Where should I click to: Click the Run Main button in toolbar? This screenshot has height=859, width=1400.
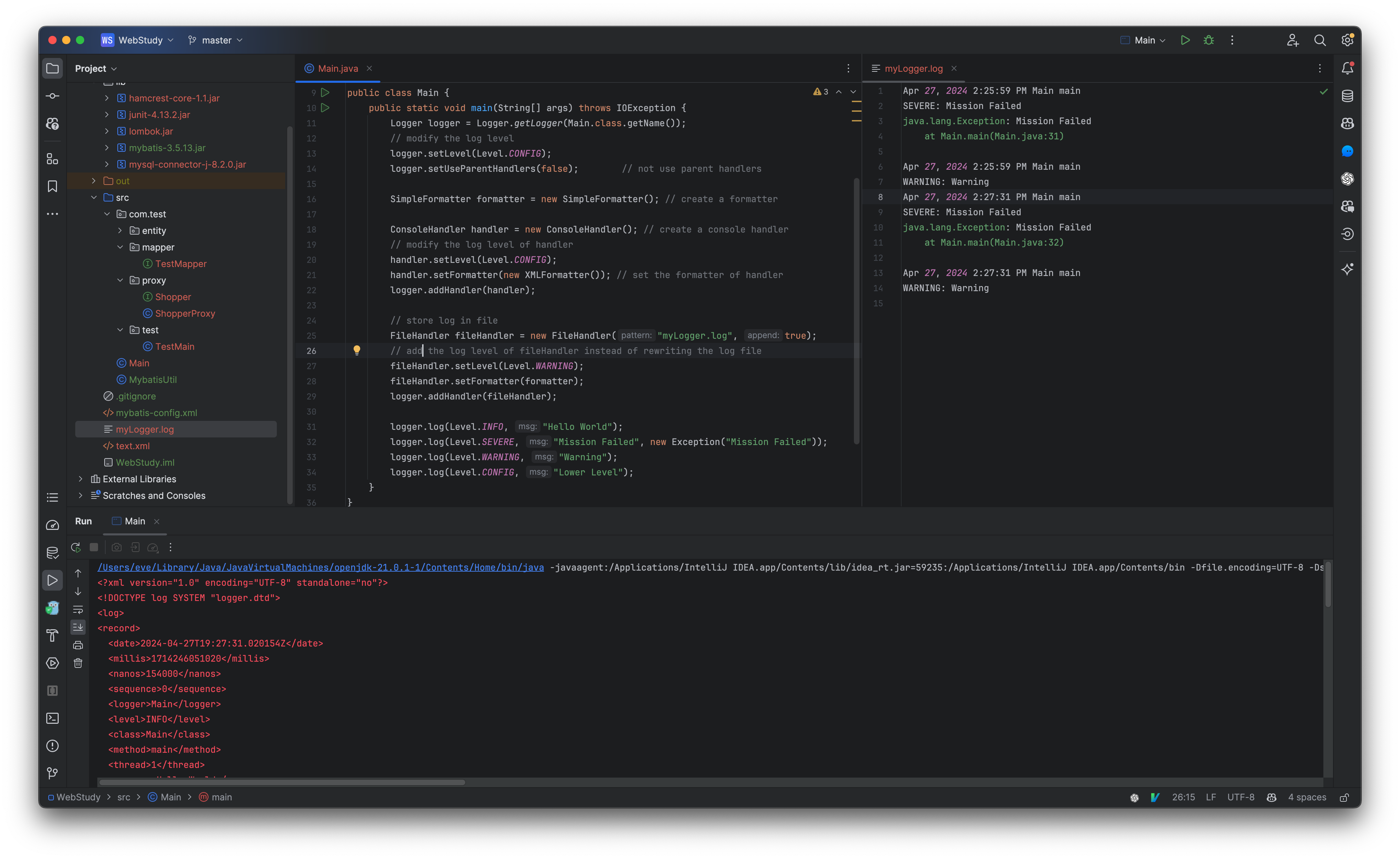[1185, 40]
